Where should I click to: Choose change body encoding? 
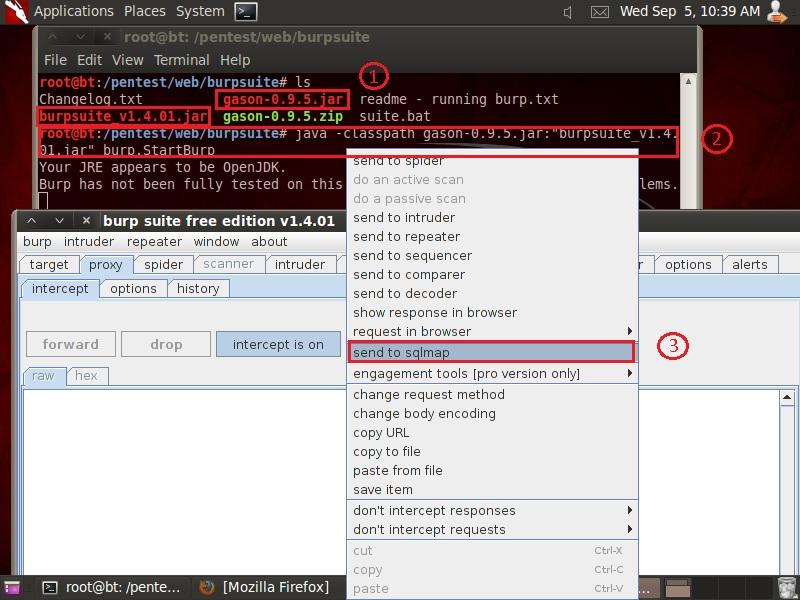point(492,414)
